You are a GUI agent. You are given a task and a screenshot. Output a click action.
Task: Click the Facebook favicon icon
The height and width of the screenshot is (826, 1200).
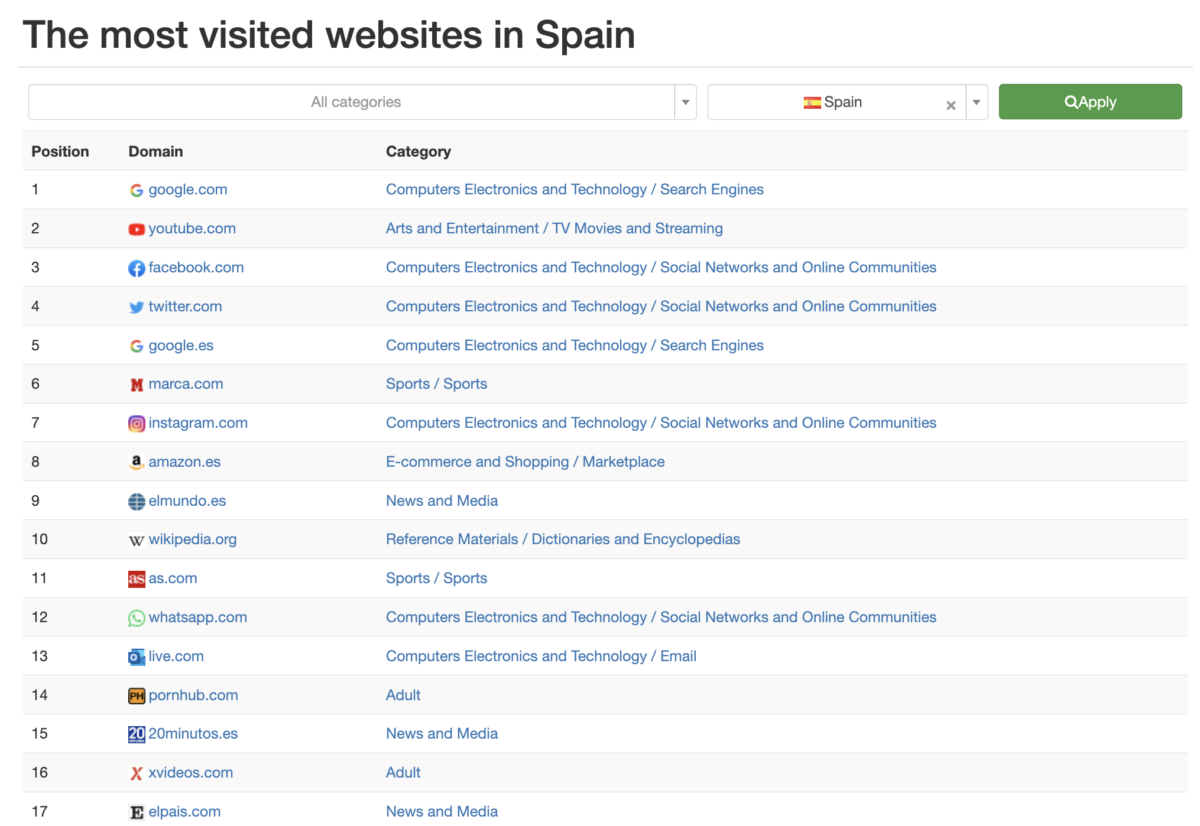pos(136,268)
